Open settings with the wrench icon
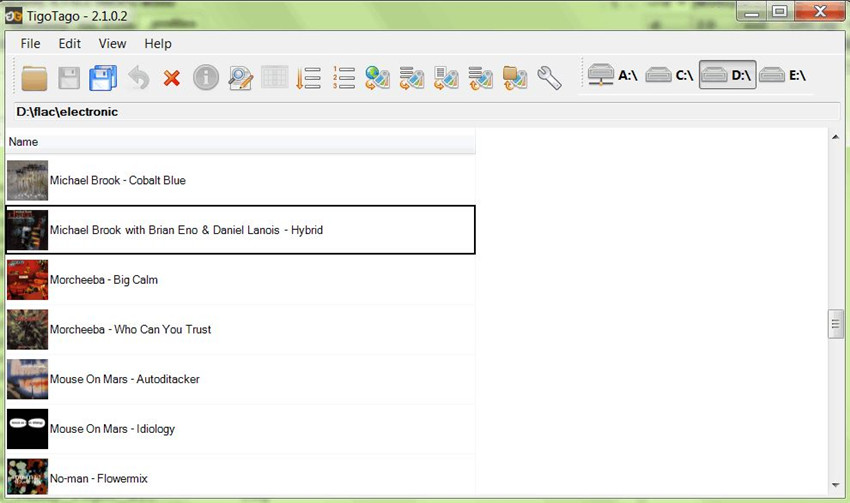This screenshot has height=503, width=850. pos(549,77)
